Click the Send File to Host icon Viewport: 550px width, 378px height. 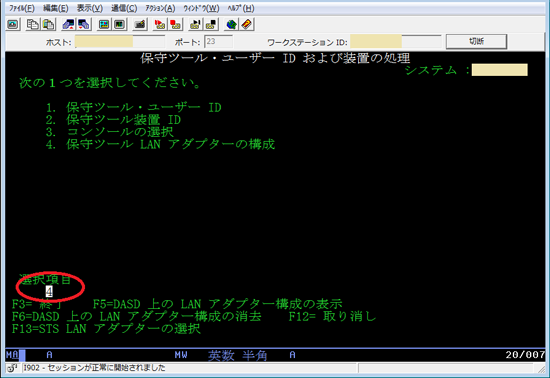pos(68,25)
